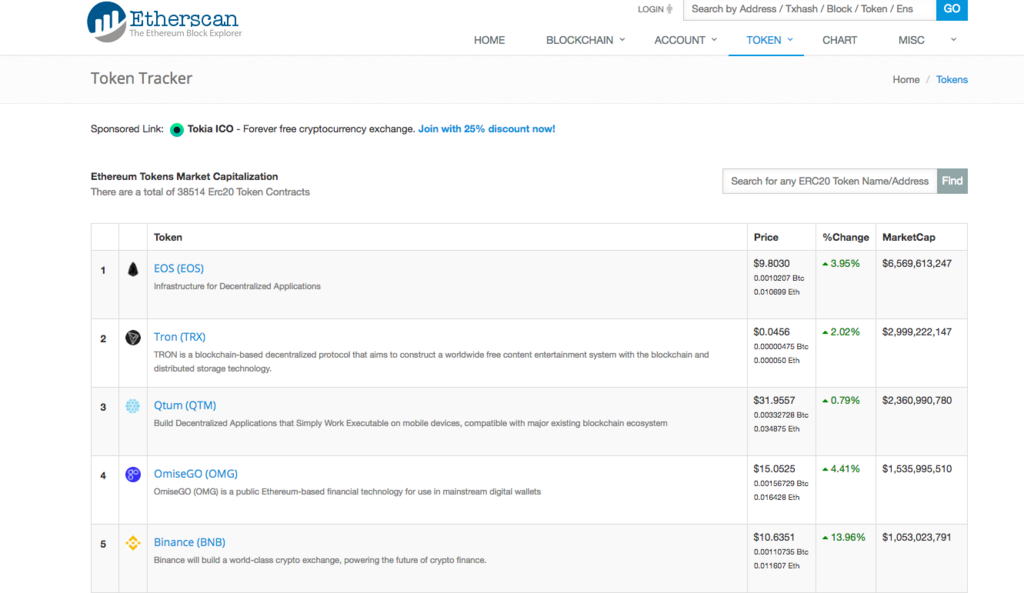
Task: Click the Find button
Action: 952,181
